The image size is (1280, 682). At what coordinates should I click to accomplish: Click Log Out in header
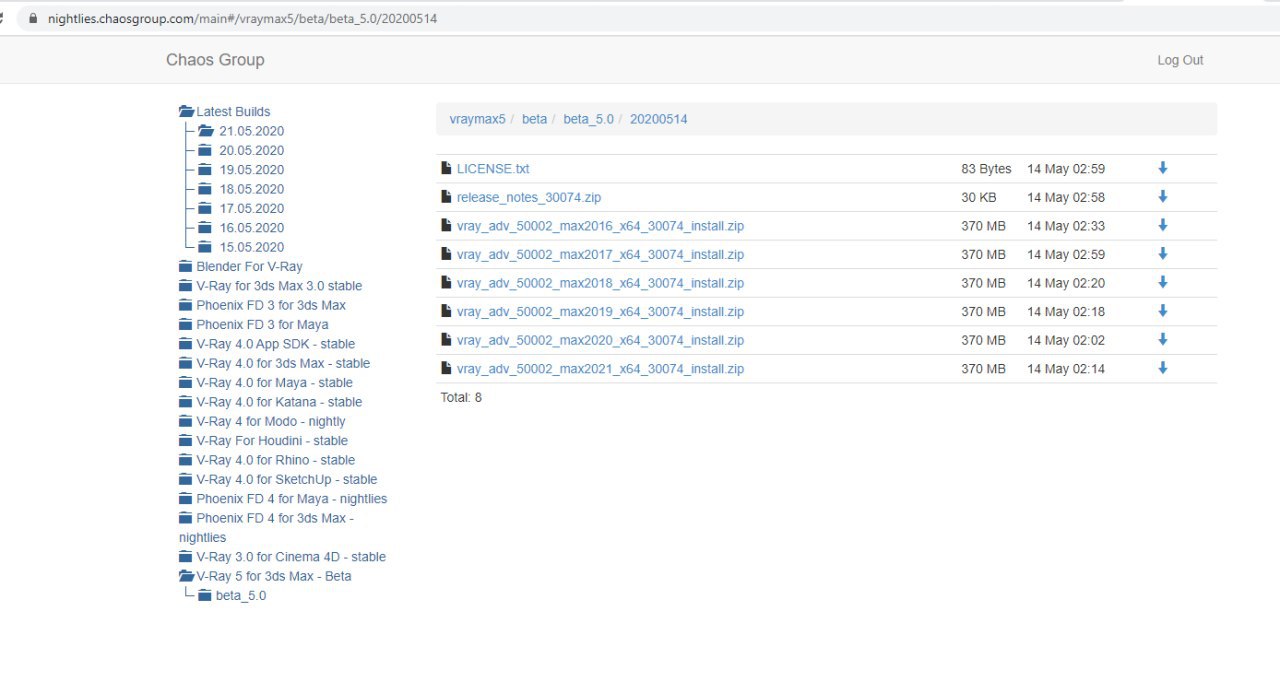(x=1180, y=60)
